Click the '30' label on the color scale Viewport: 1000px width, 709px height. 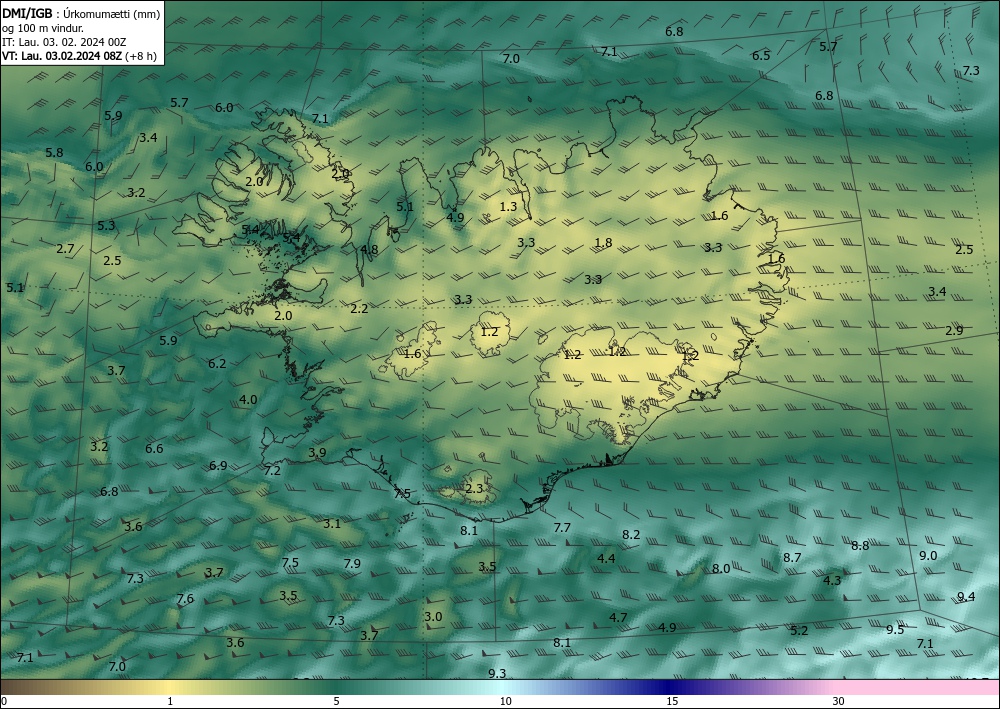839,701
